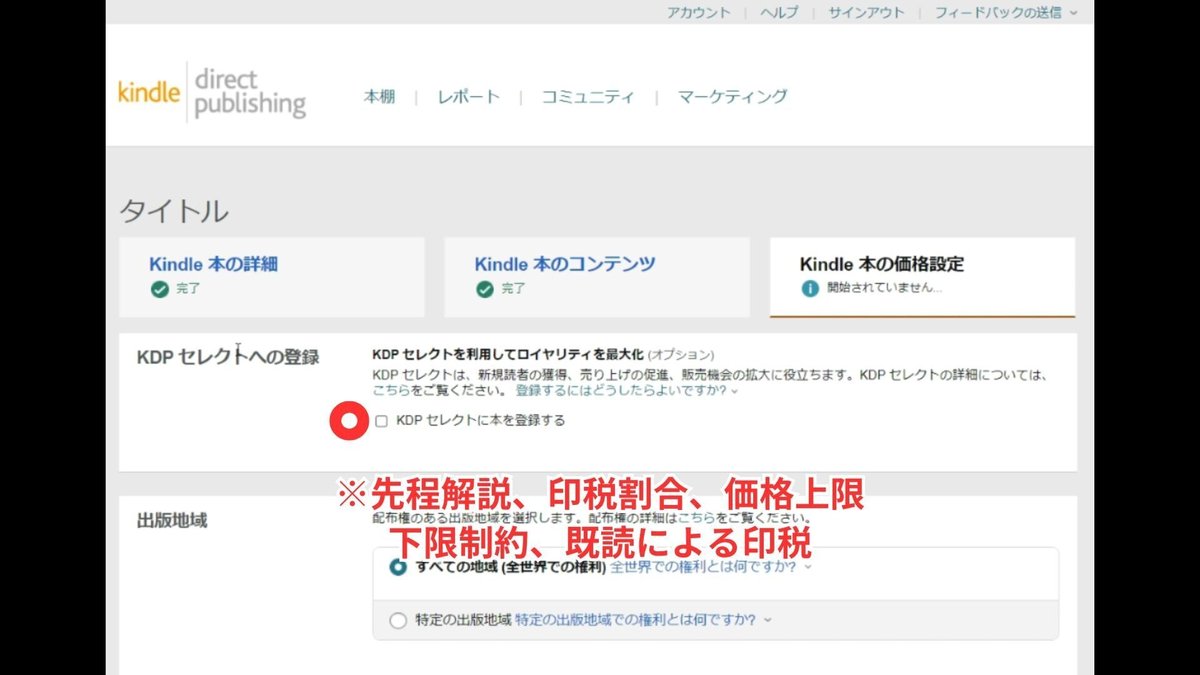Open the コミュニティ menu
The image size is (1200, 675).
point(588,97)
